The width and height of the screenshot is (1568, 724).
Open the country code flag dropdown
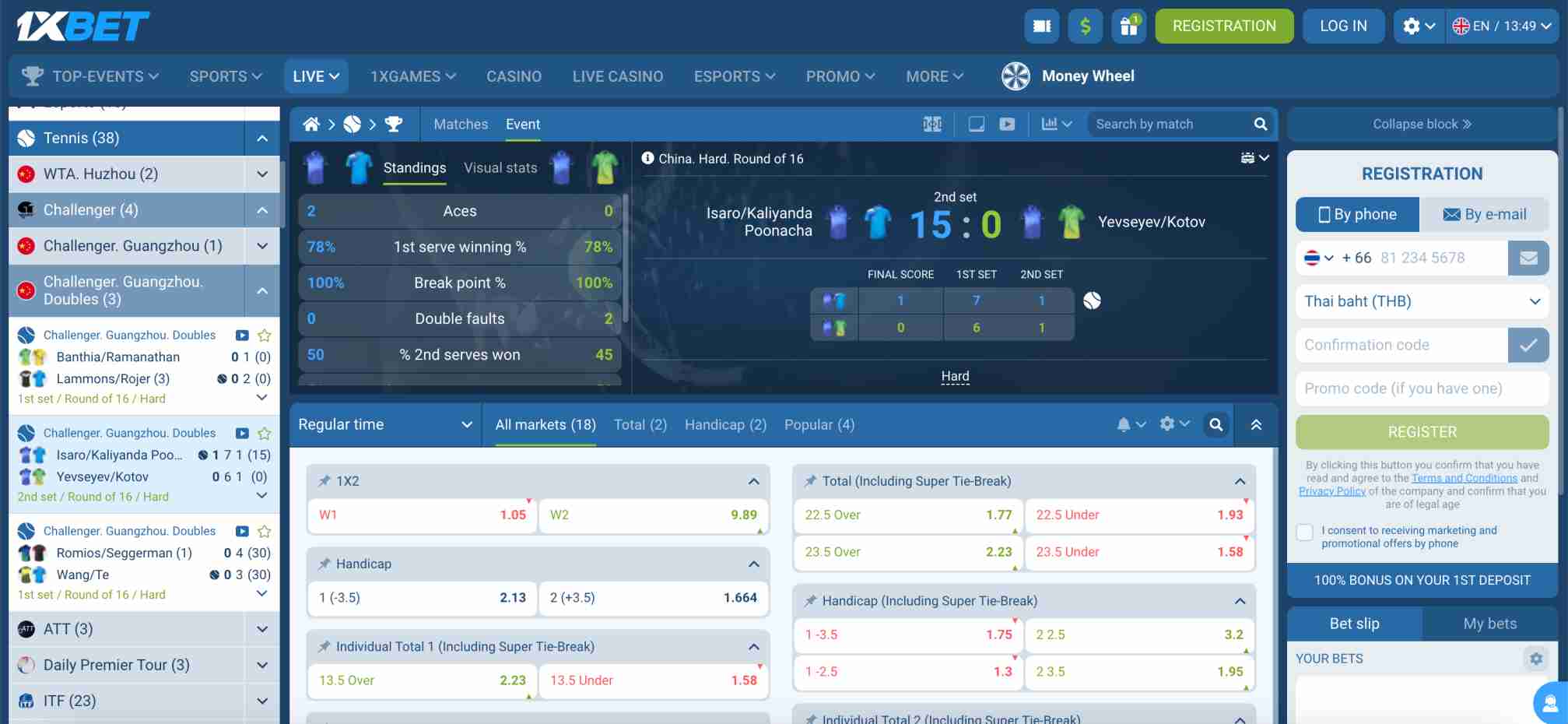click(x=1319, y=258)
